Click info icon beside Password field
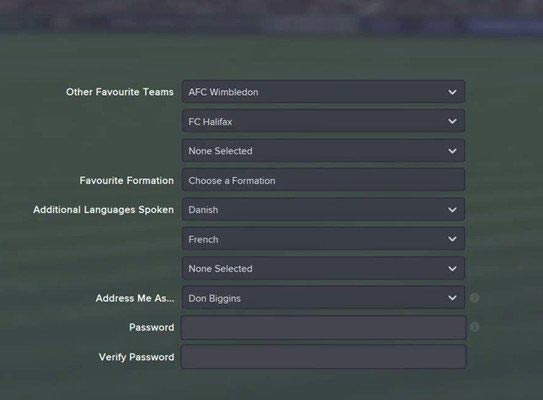This screenshot has width=543, height=400. (474, 327)
